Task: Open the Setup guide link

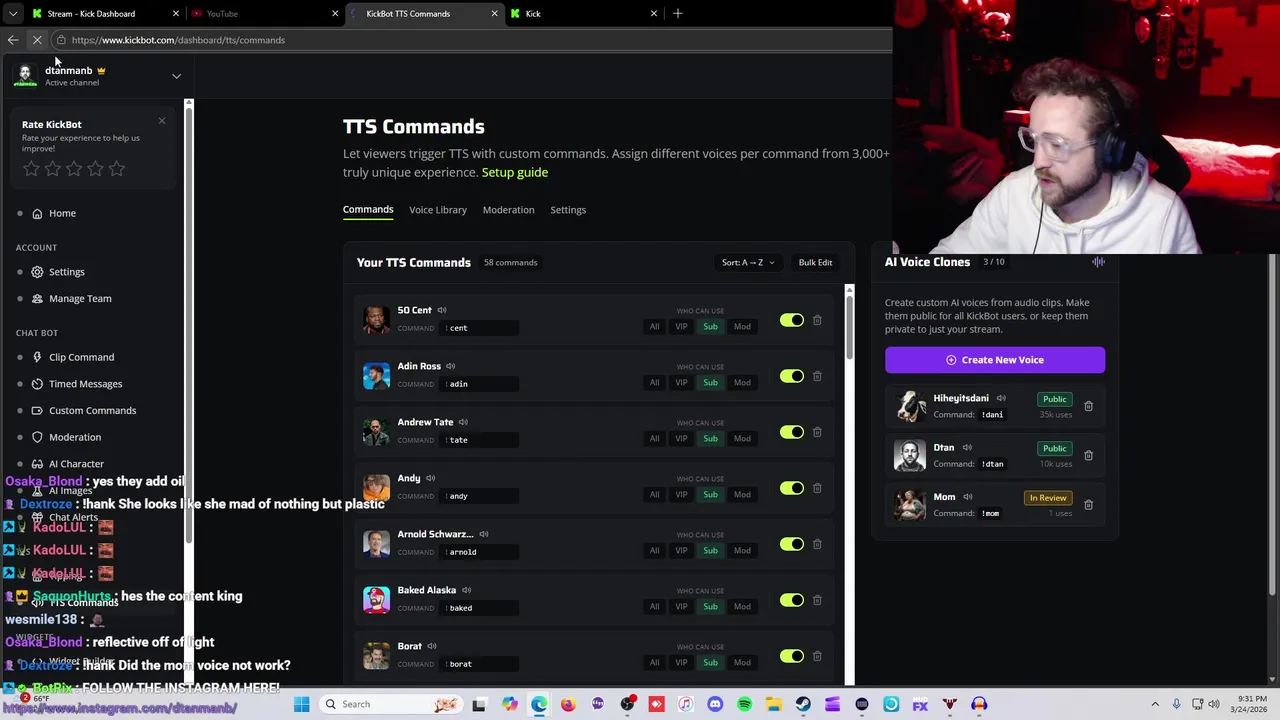Action: coord(515,172)
